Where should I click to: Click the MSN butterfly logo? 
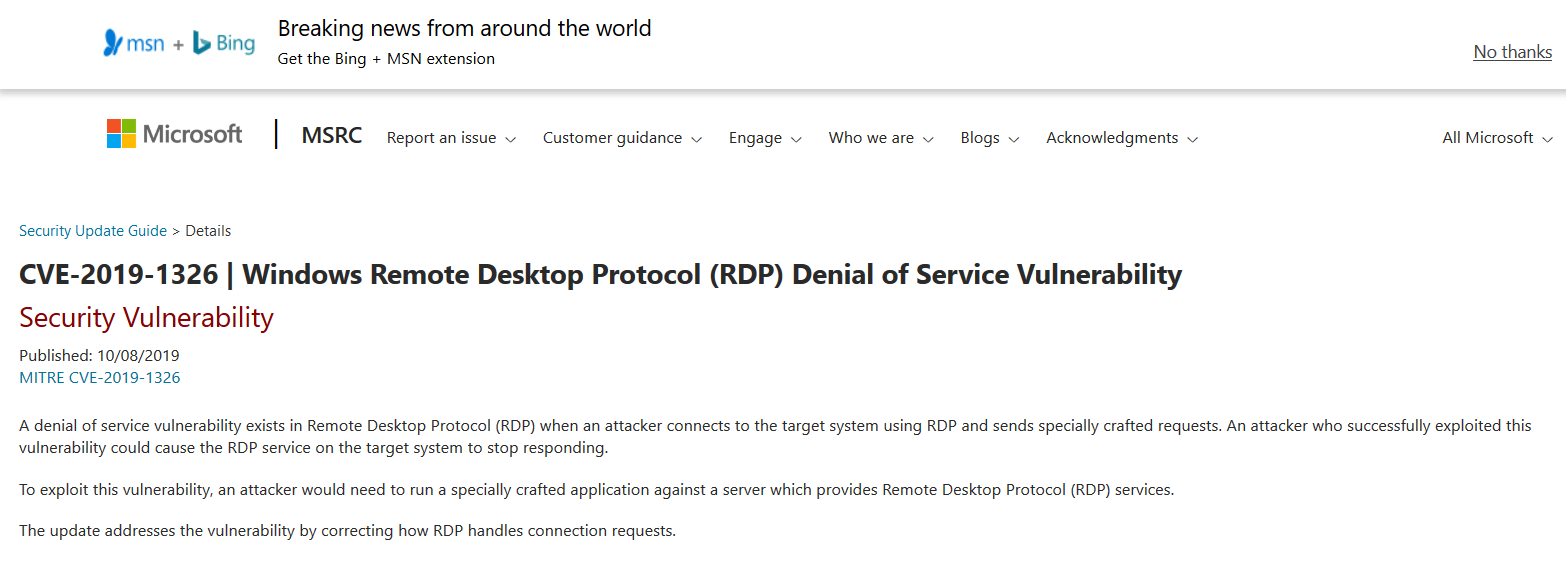(113, 42)
